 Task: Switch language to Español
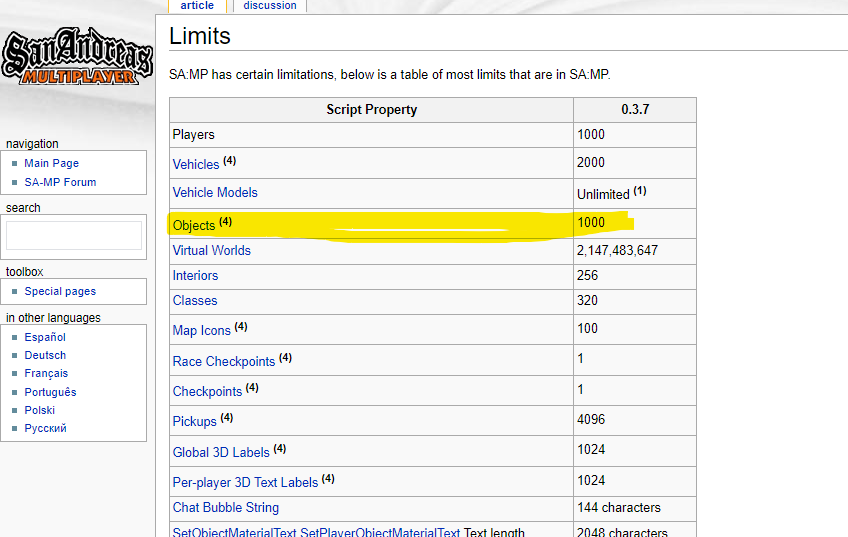pos(45,337)
